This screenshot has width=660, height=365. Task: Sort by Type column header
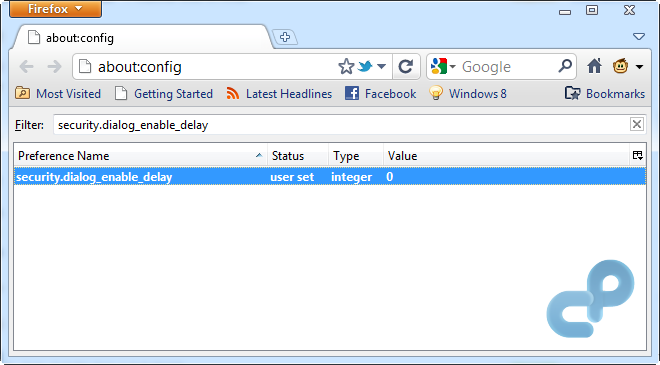356,156
